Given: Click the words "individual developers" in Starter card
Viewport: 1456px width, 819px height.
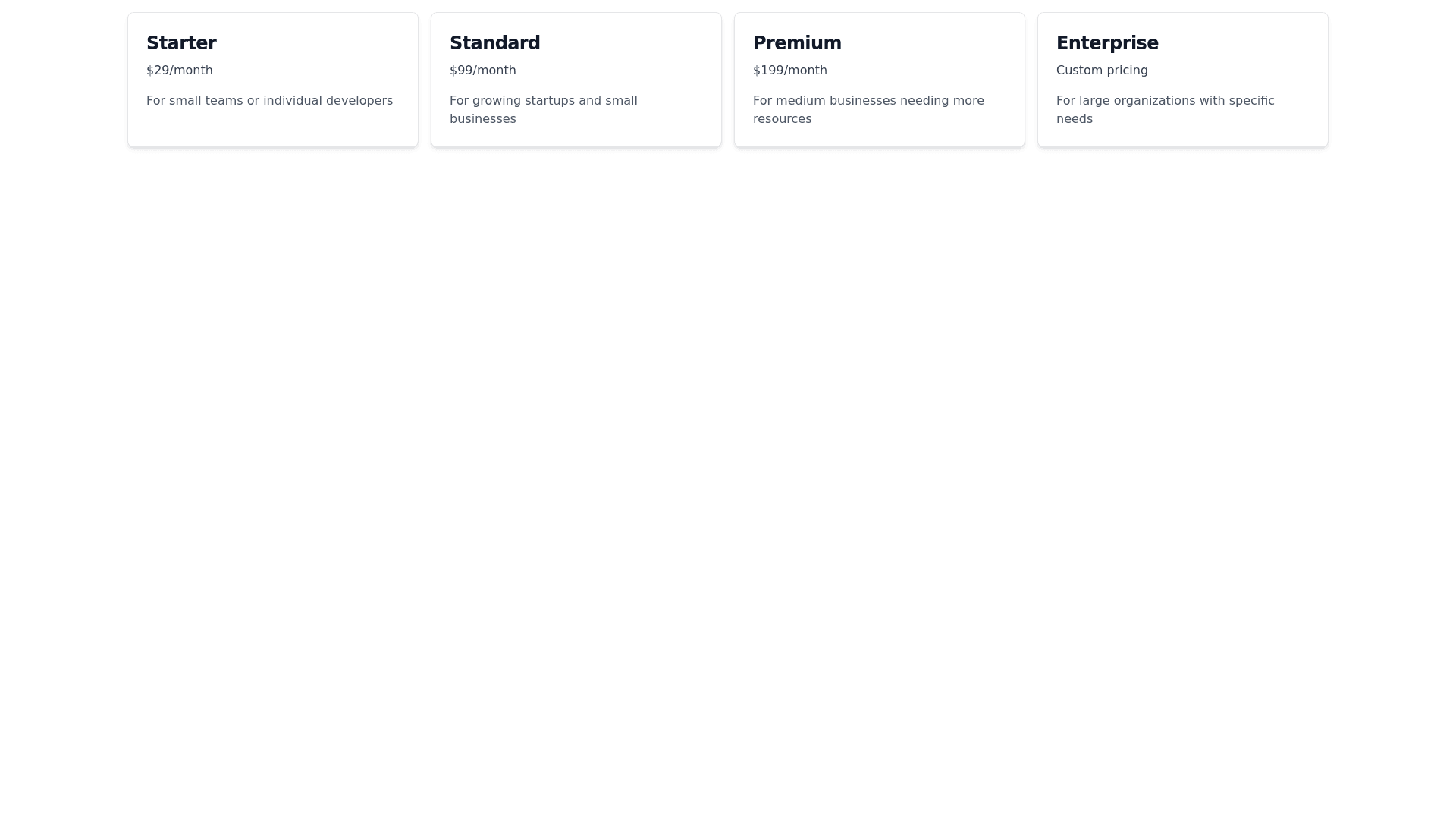Looking at the screenshot, I should click(328, 101).
